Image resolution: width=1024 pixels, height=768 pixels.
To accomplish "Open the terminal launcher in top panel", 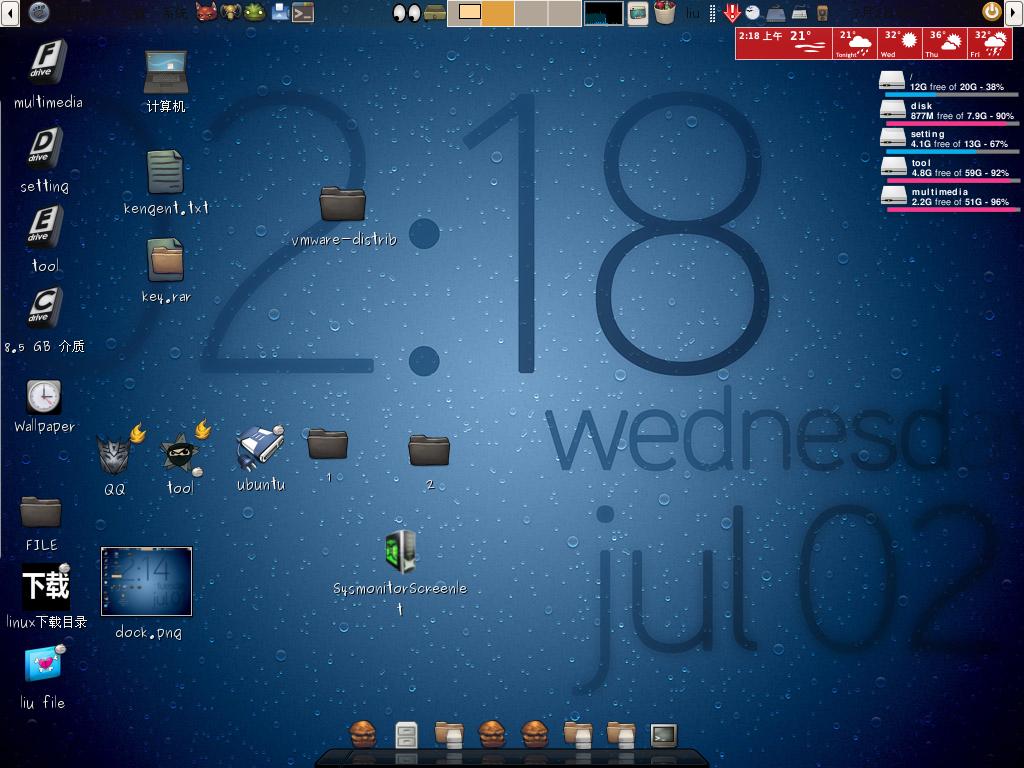I will click(303, 12).
